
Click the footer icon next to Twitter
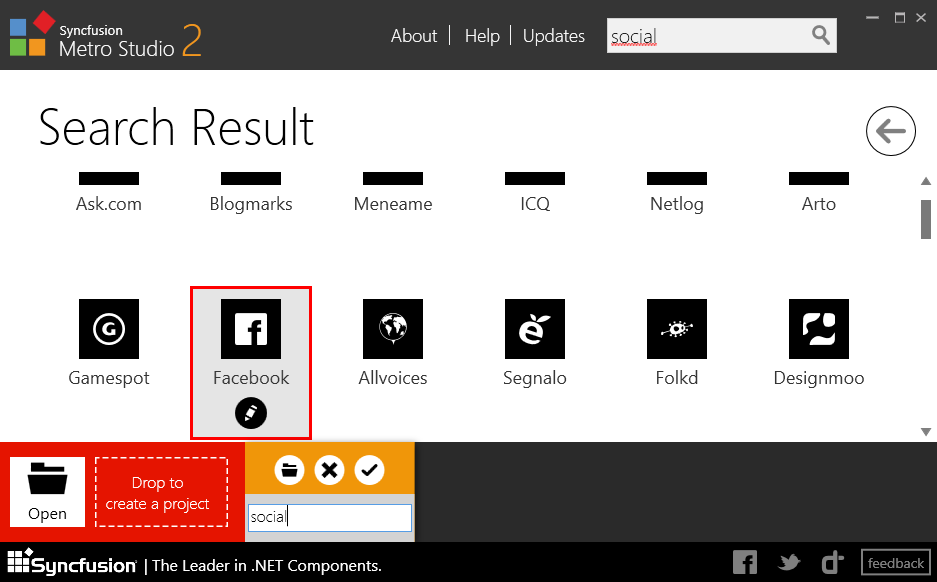(832, 562)
